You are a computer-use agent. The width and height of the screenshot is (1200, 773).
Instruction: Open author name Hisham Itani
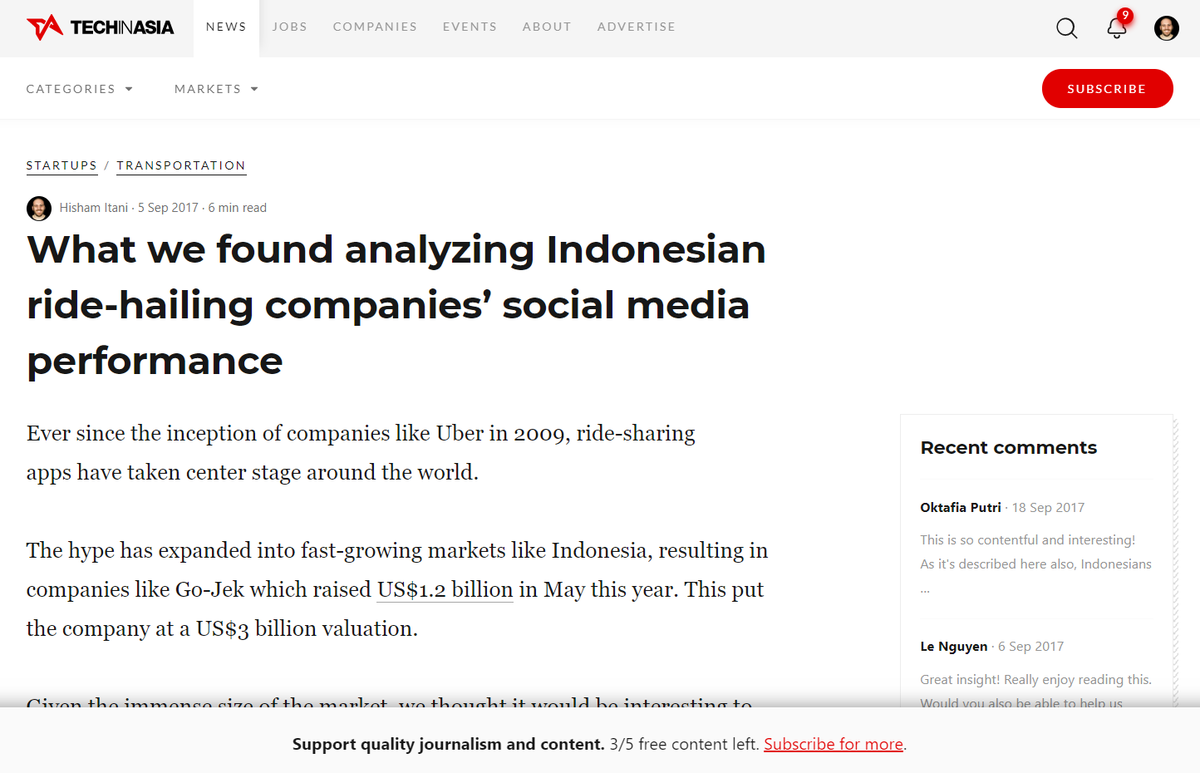pyautogui.click(x=94, y=208)
